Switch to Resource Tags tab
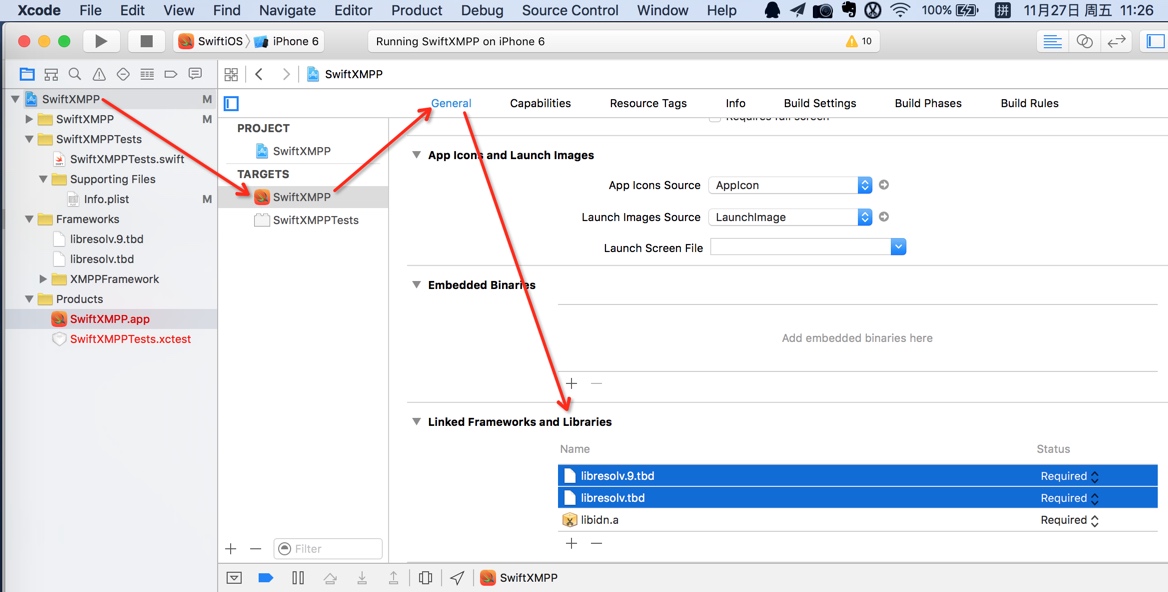This screenshot has height=592, width=1168. point(648,104)
